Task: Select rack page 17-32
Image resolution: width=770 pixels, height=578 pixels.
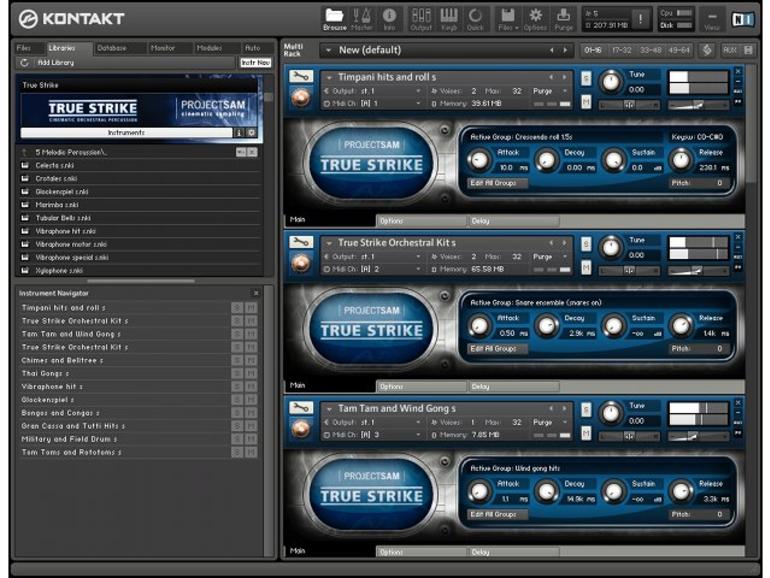Action: (x=622, y=50)
